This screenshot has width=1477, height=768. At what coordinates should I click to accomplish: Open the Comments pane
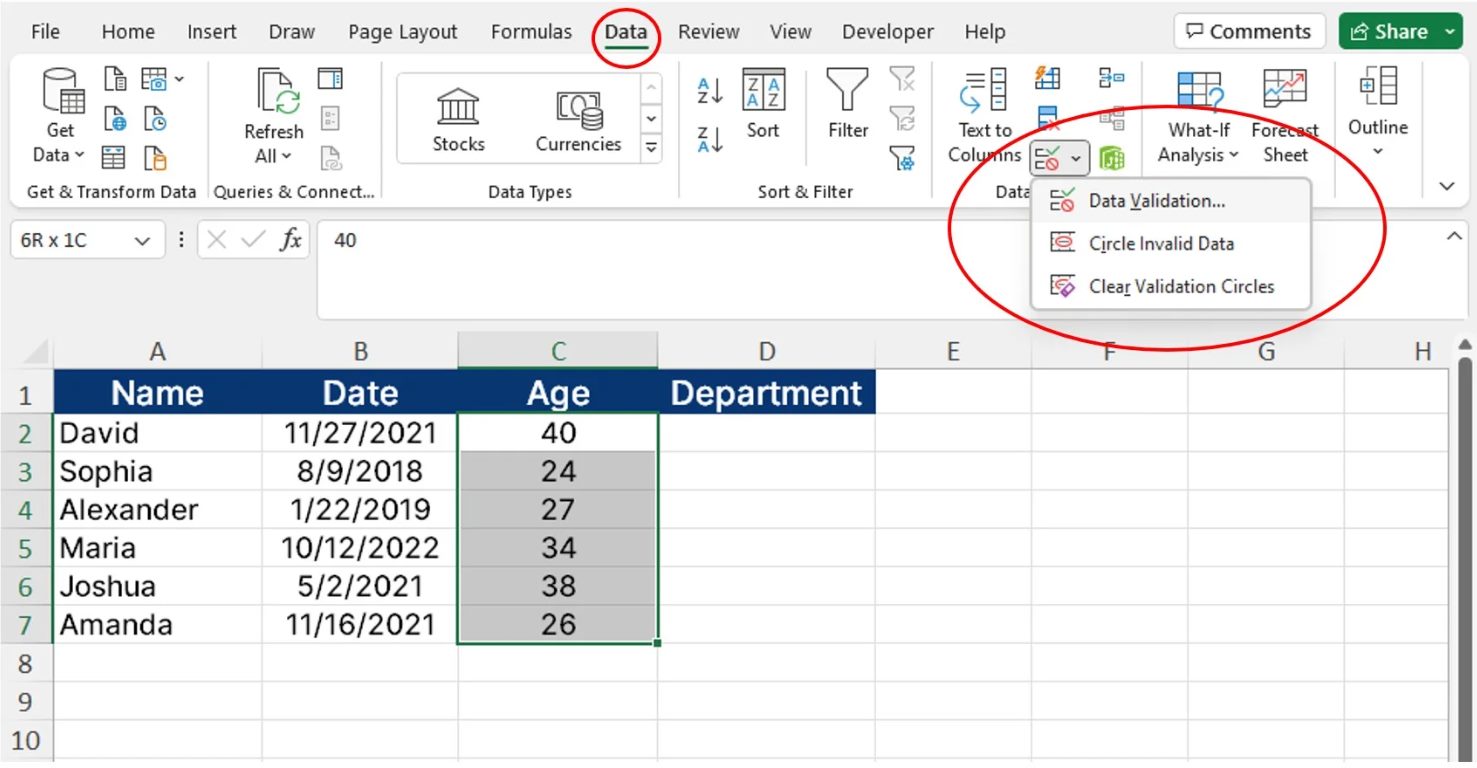(1249, 31)
